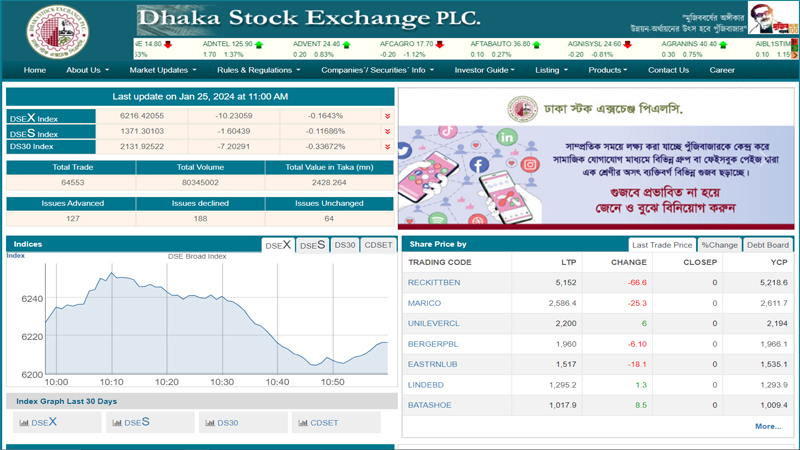This screenshot has width=800, height=450.
Task: Expand the Market Updates dropdown menu
Action: coord(163,70)
